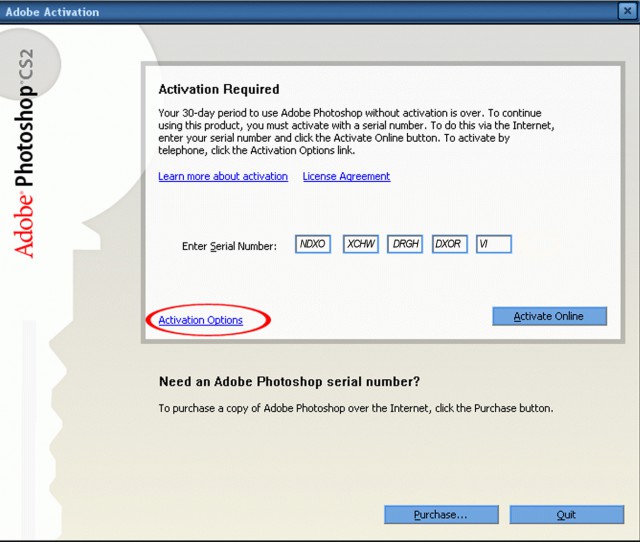Click the 'To purchase a copy' instruction text
This screenshot has height=542, width=640.
[x=356, y=408]
